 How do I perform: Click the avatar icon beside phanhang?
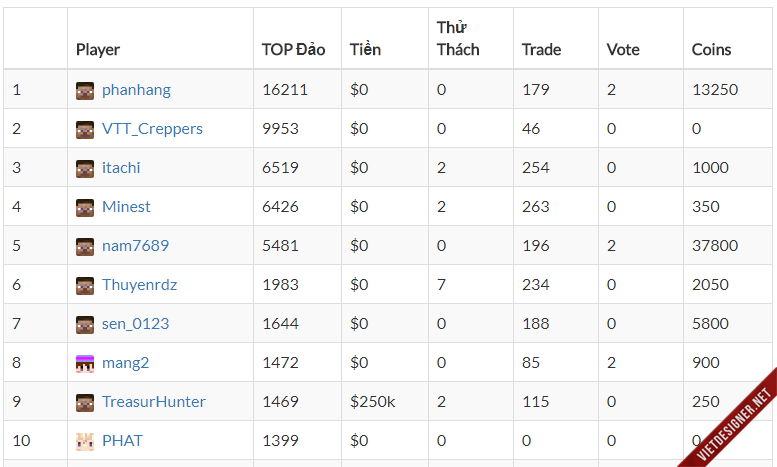85,90
